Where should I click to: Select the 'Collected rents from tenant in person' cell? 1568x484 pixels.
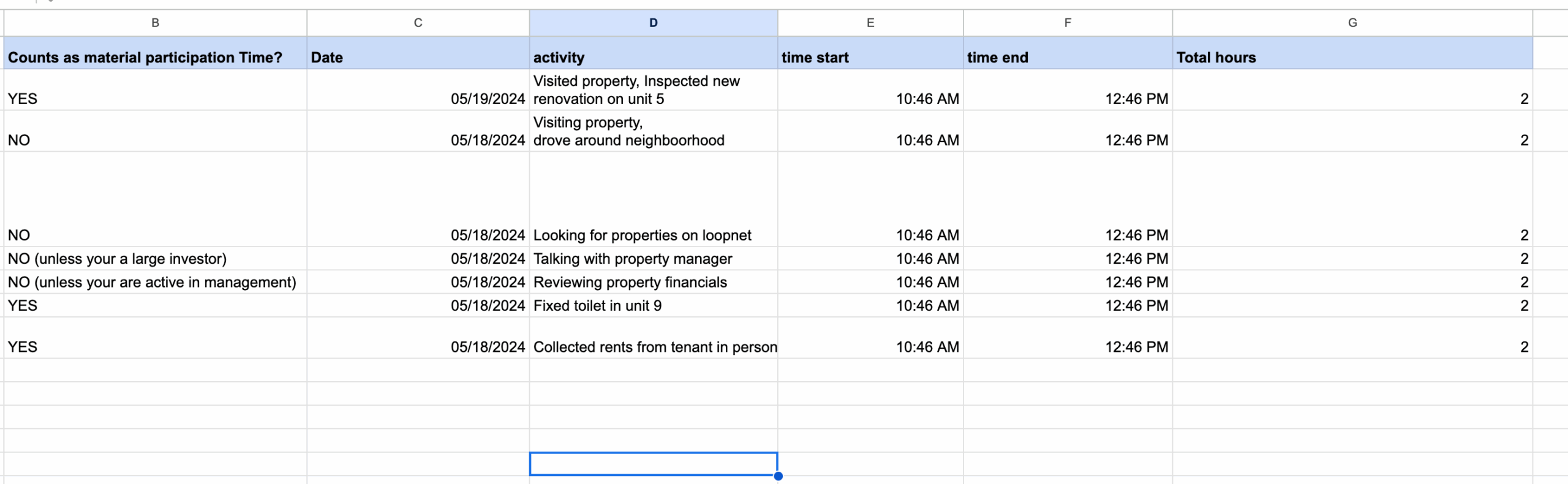pyautogui.click(x=652, y=346)
